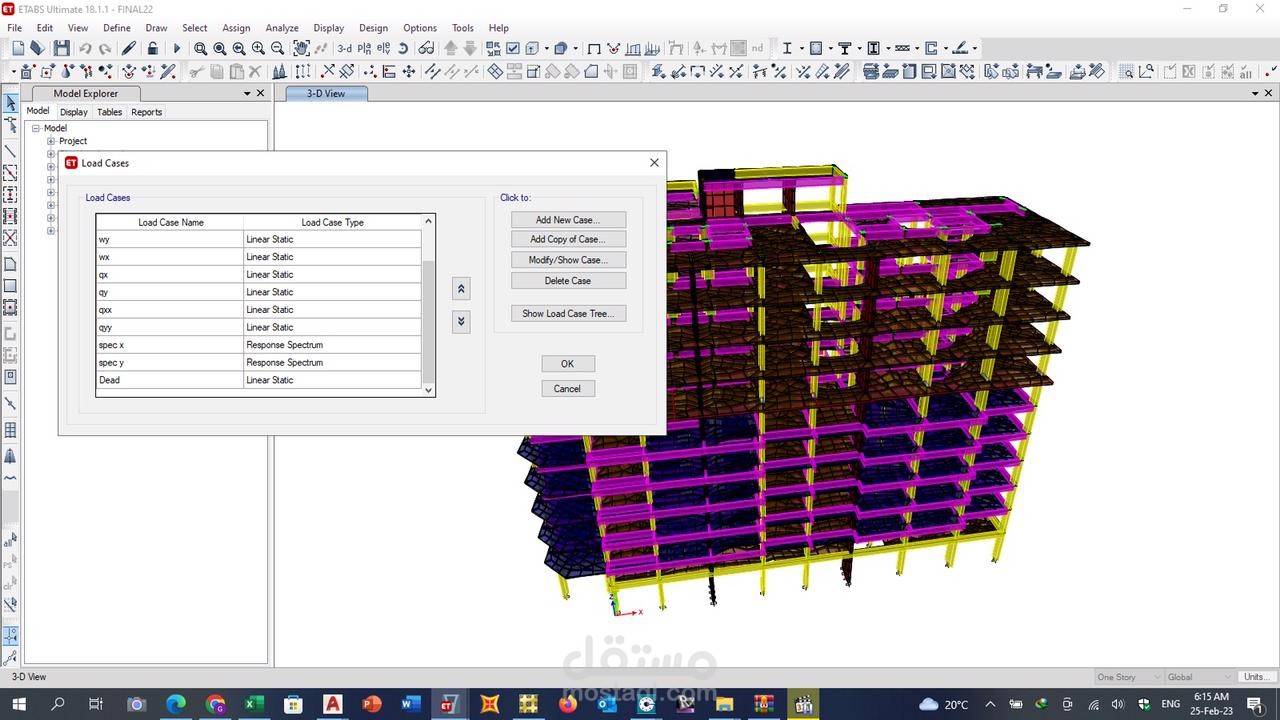Click the Modify/Show Case button
Viewport: 1280px width, 720px height.
click(568, 260)
